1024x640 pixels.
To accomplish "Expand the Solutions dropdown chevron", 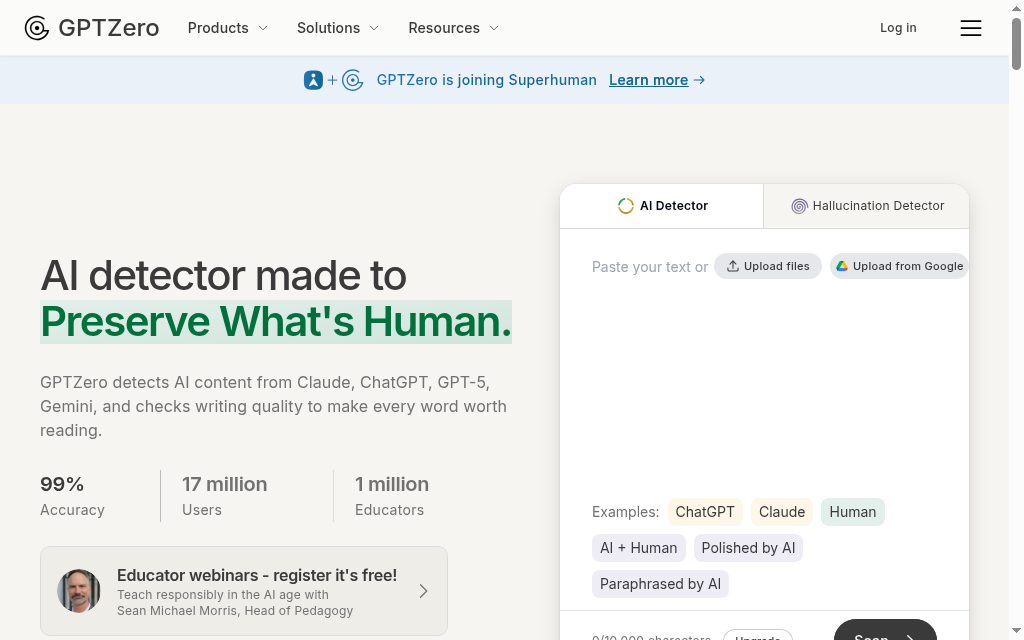I will pyautogui.click(x=374, y=28).
